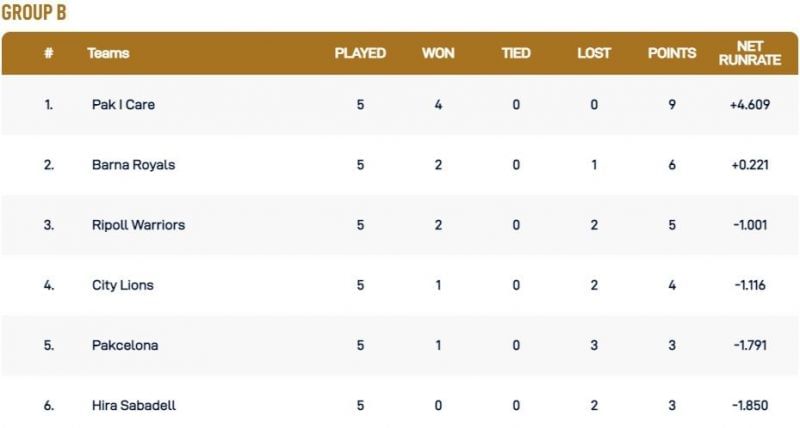Select the rank 3 position number
The width and height of the screenshot is (800, 428).
48,225
